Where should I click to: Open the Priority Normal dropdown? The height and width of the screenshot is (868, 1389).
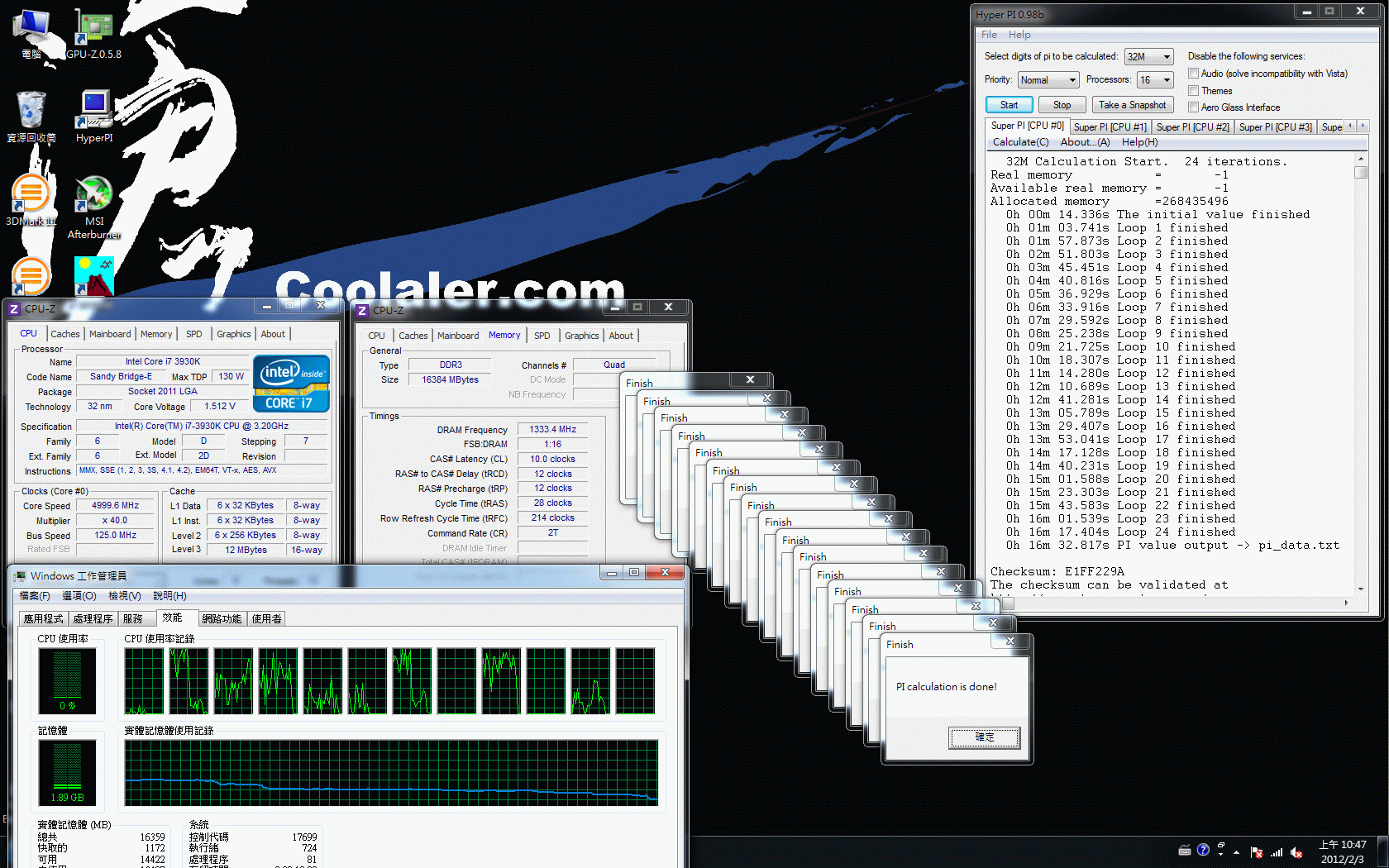[x=1048, y=80]
